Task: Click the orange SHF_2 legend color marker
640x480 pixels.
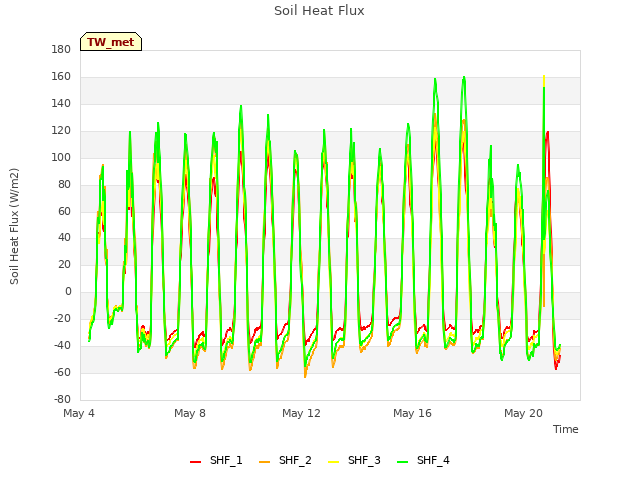Action: pos(264,462)
